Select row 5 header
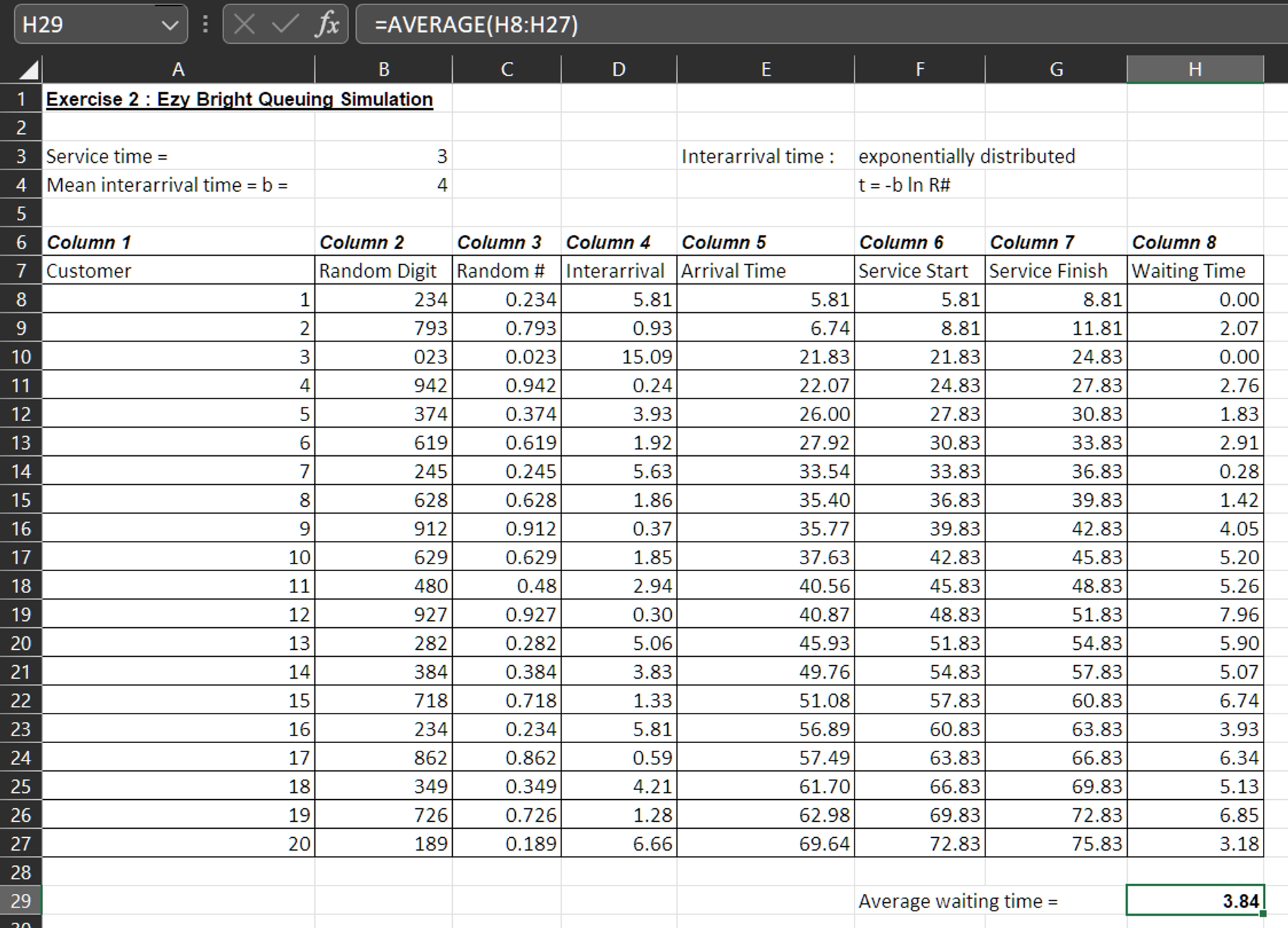 pyautogui.click(x=21, y=213)
